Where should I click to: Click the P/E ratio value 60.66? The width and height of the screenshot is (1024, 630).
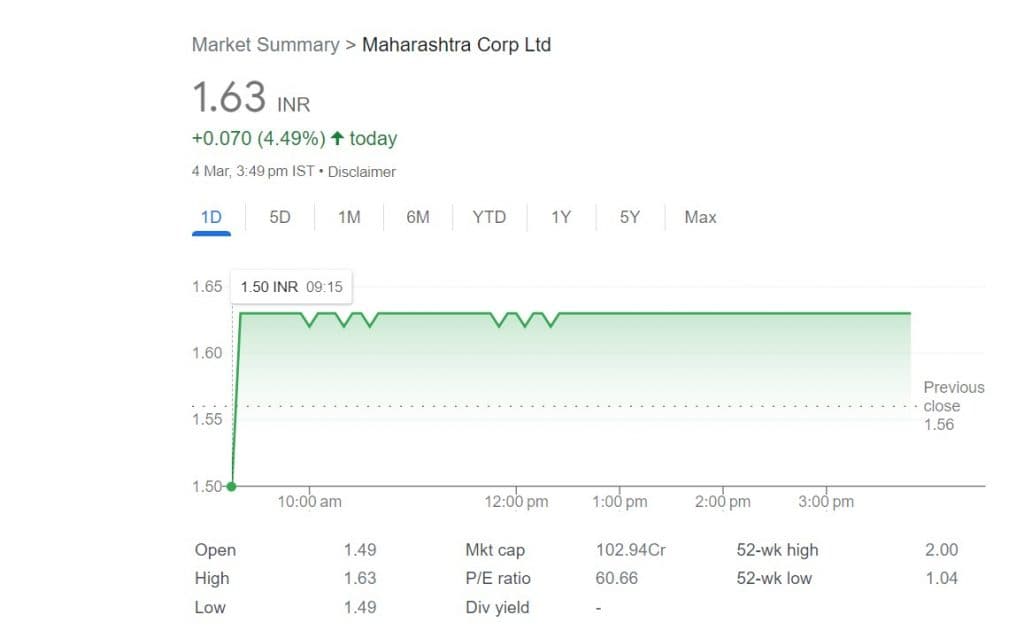click(617, 578)
